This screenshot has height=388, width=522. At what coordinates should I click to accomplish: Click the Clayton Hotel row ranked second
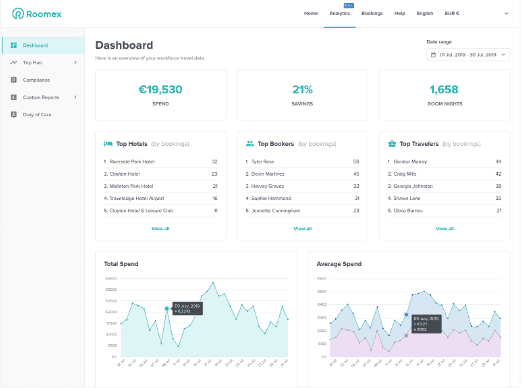pyautogui.click(x=161, y=174)
